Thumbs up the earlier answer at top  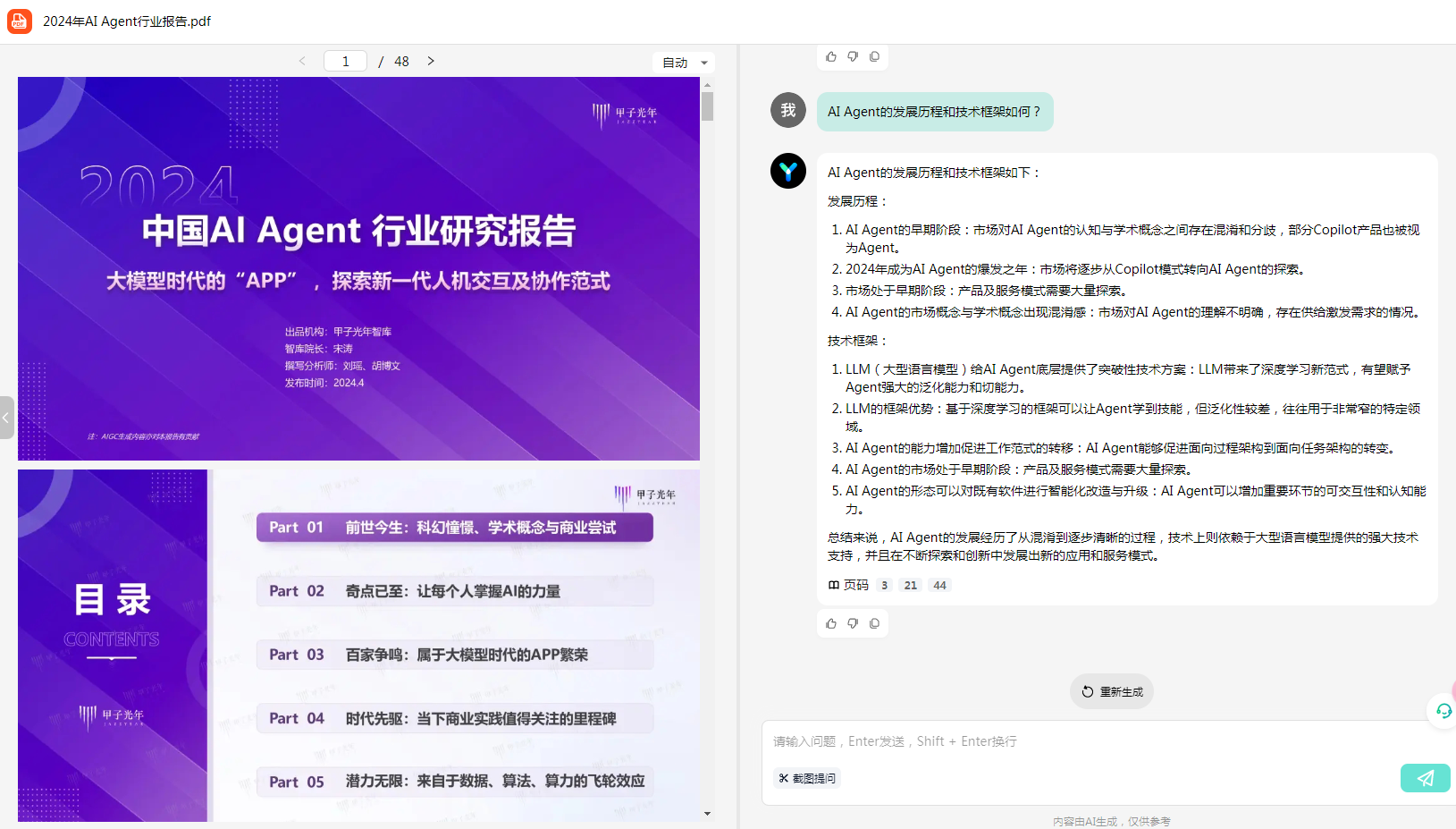(831, 56)
